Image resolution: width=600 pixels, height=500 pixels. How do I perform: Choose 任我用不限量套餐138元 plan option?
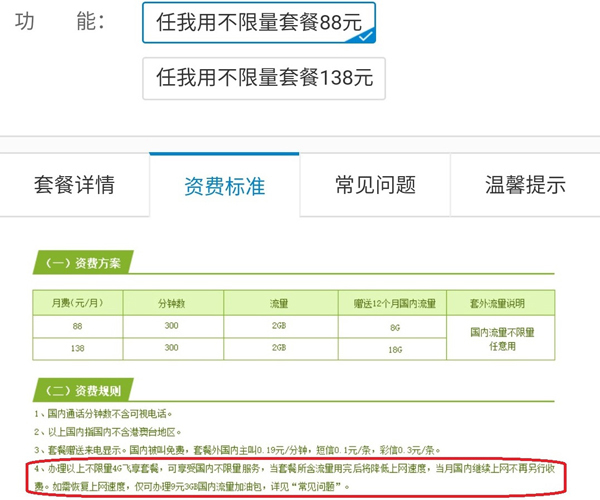(264, 78)
